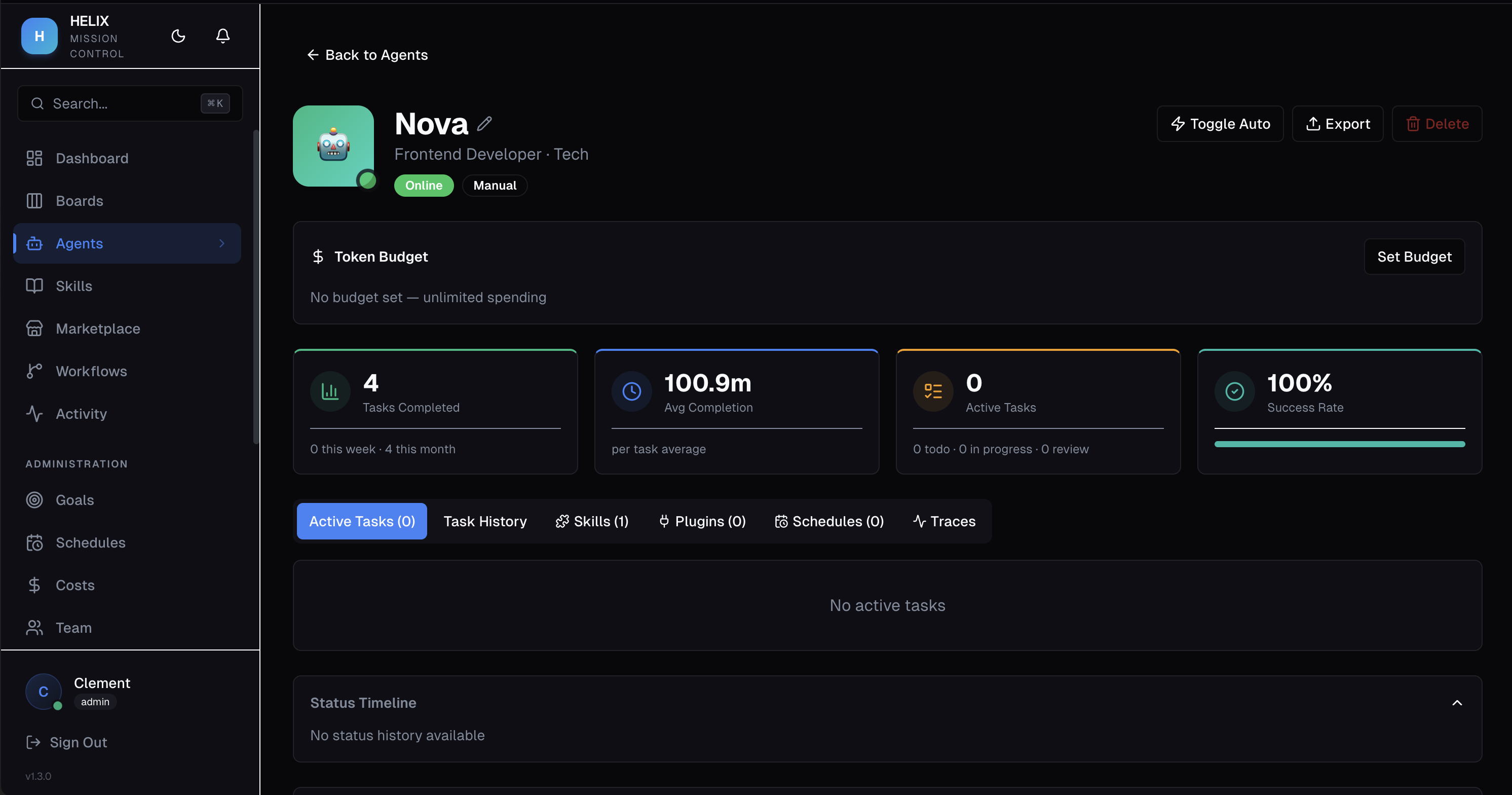1512x795 pixels.
Task: Collapse the Status Timeline section
Action: (1457, 703)
